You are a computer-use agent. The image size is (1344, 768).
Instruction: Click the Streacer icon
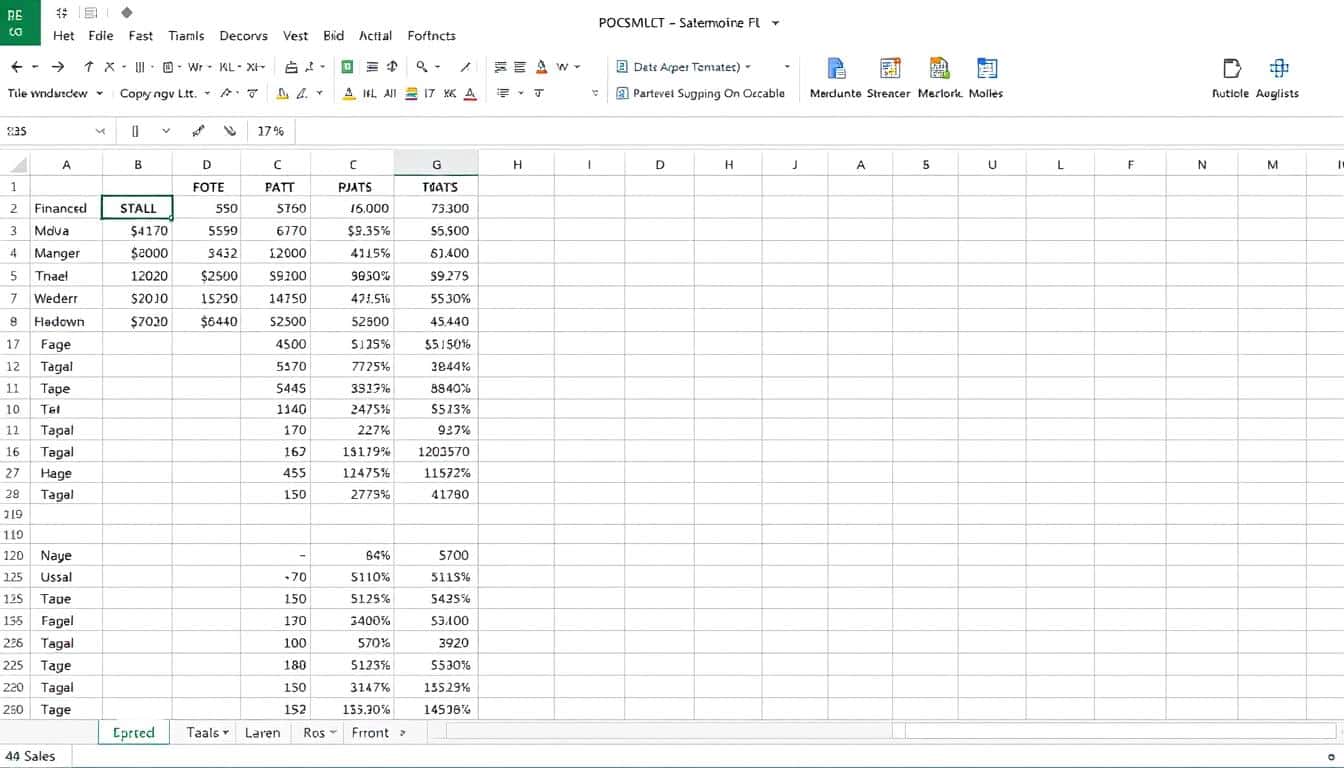889,68
